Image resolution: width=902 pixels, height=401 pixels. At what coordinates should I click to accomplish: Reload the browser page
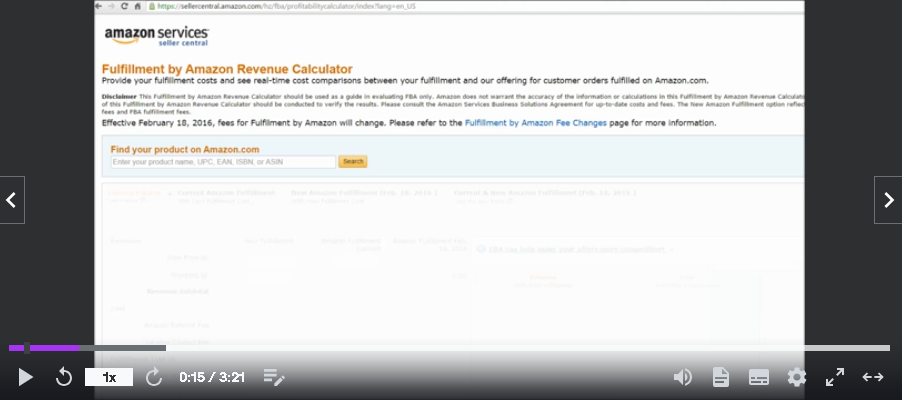tap(124, 6)
